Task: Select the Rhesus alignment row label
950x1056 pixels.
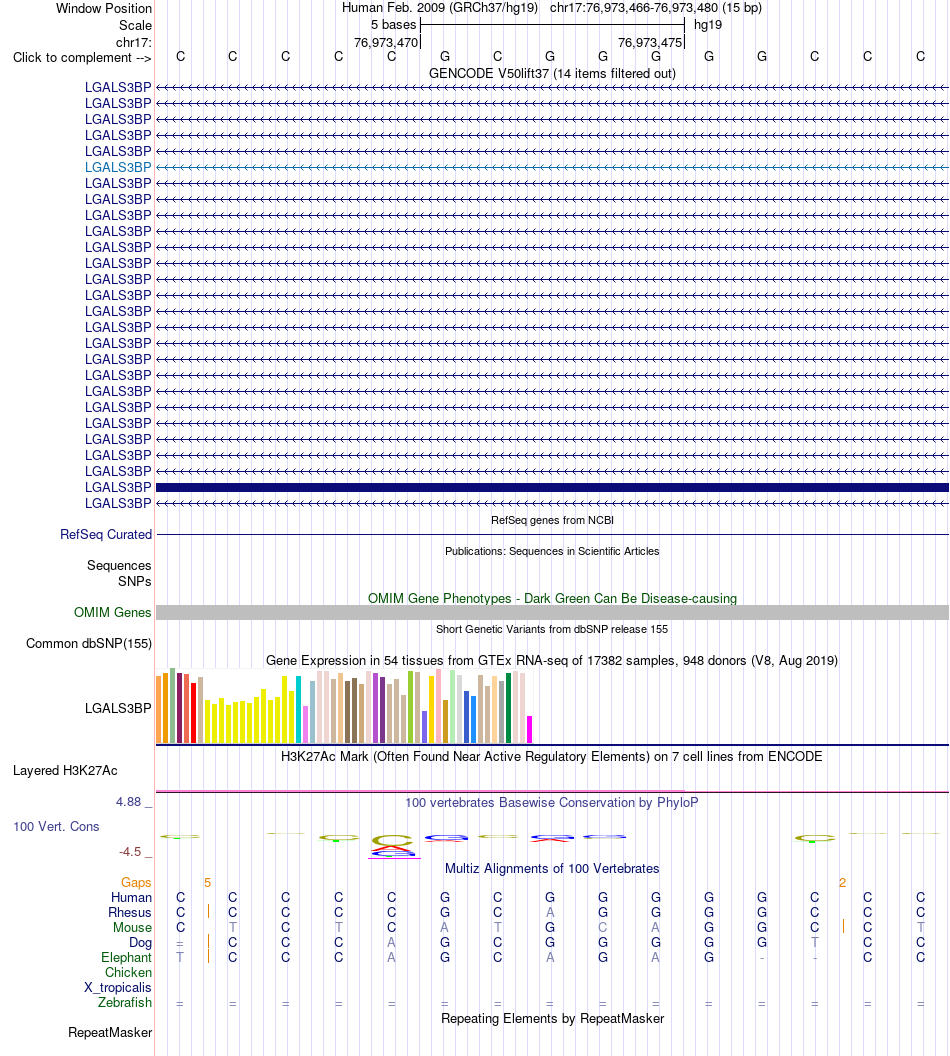Action: point(130,912)
